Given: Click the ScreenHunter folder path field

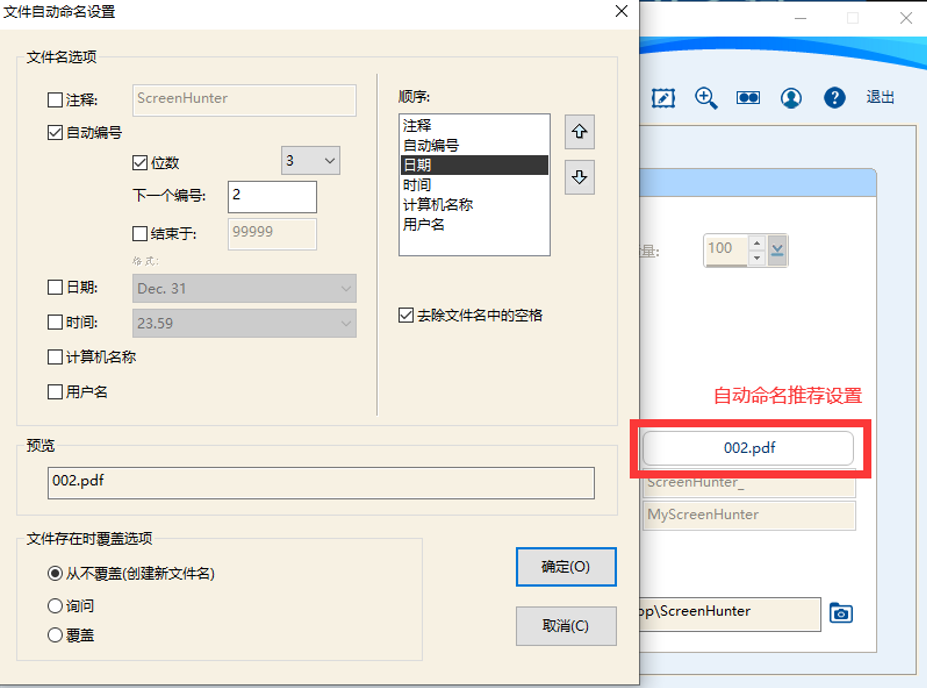Looking at the screenshot, I should click(x=730, y=614).
